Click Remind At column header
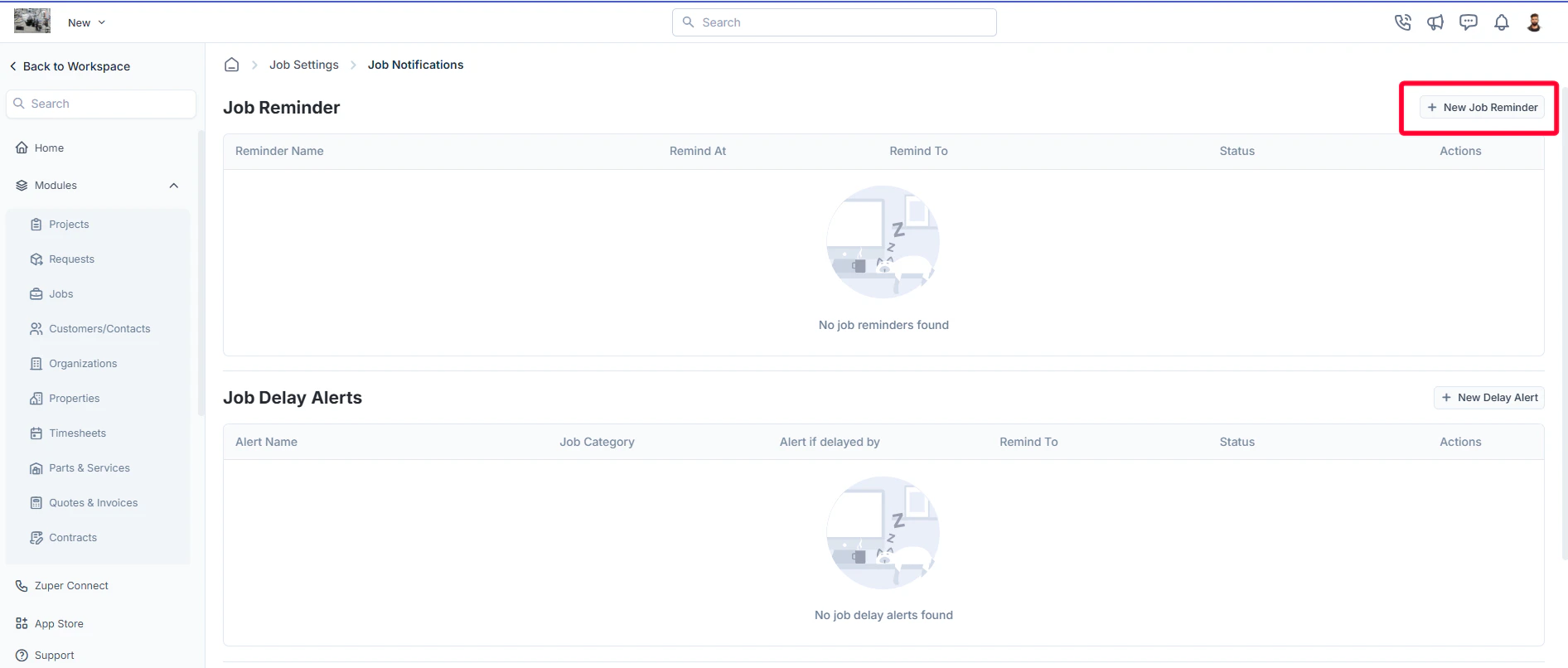This screenshot has height=668, width=1568. click(x=698, y=151)
